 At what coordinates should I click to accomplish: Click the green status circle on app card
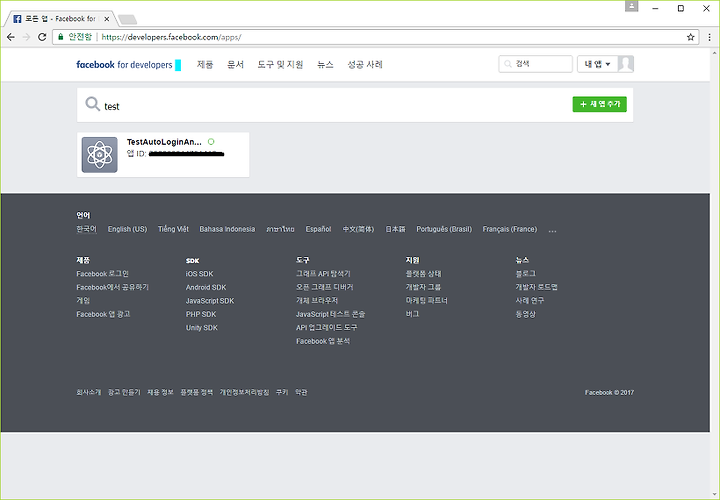211,142
